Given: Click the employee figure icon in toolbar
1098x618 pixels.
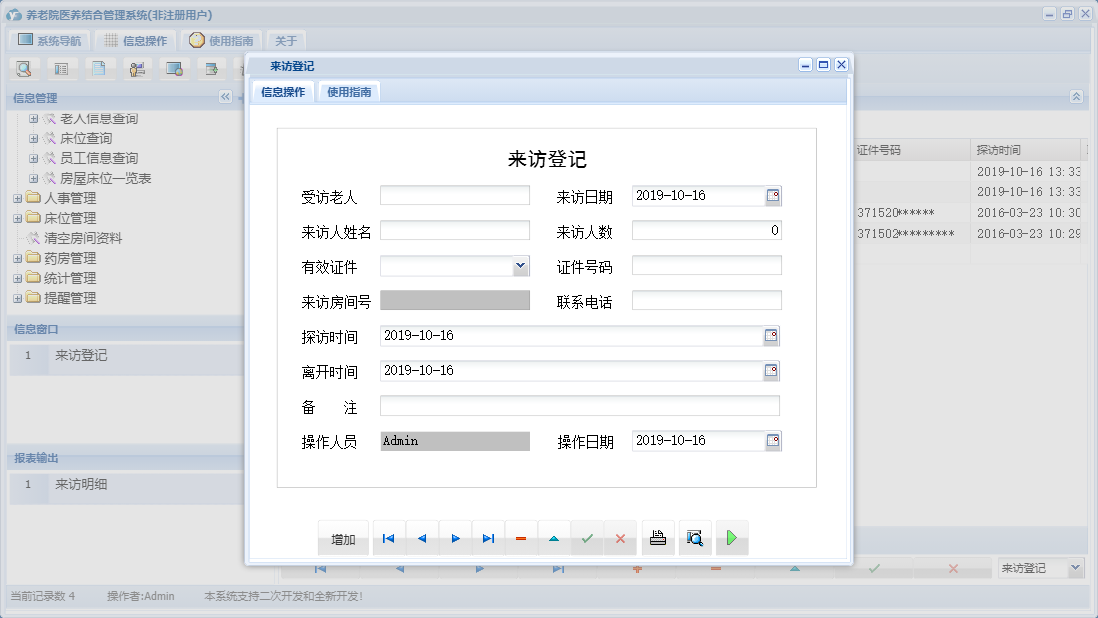Looking at the screenshot, I should (137, 68).
